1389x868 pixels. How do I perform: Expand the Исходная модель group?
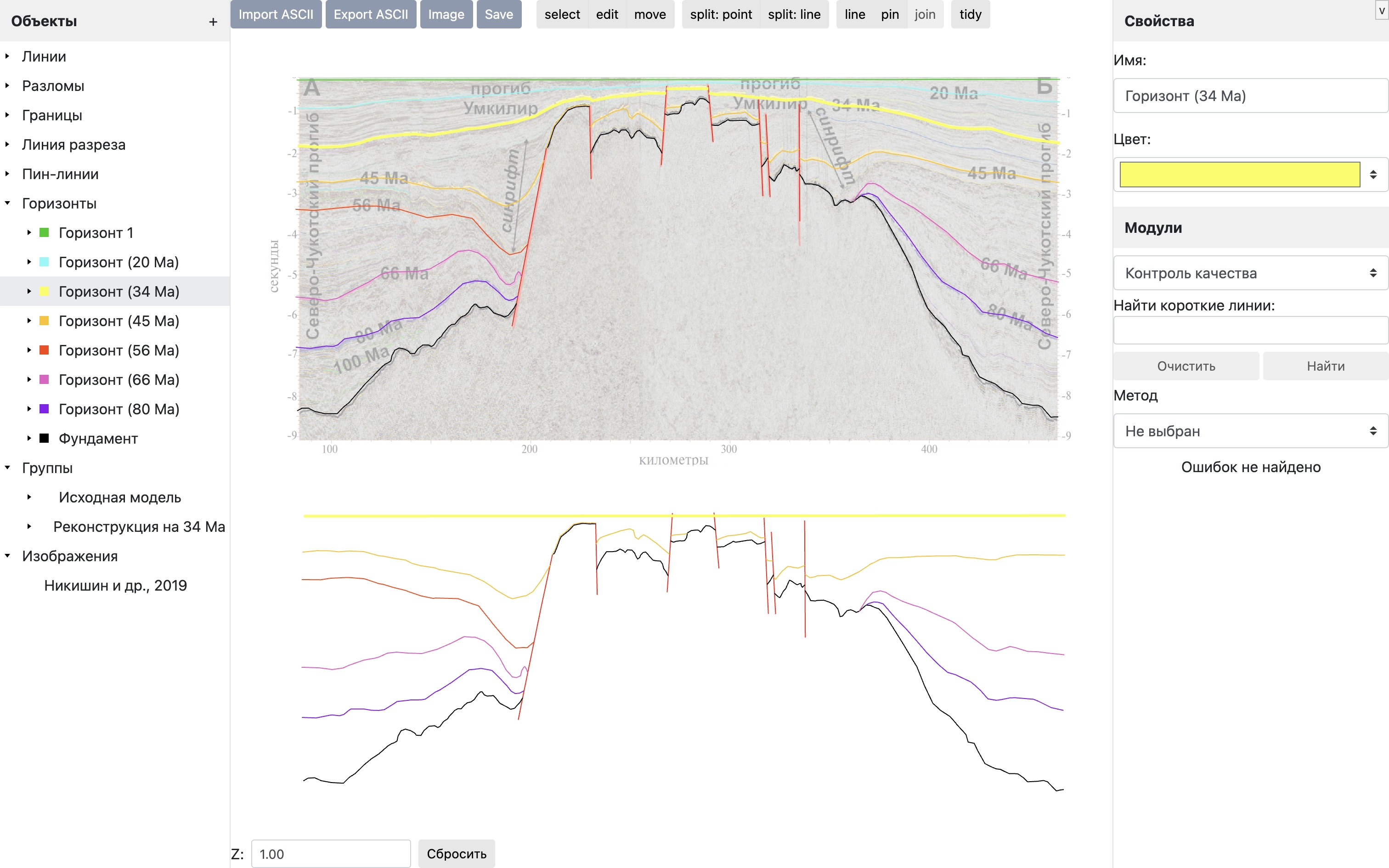pyautogui.click(x=29, y=497)
